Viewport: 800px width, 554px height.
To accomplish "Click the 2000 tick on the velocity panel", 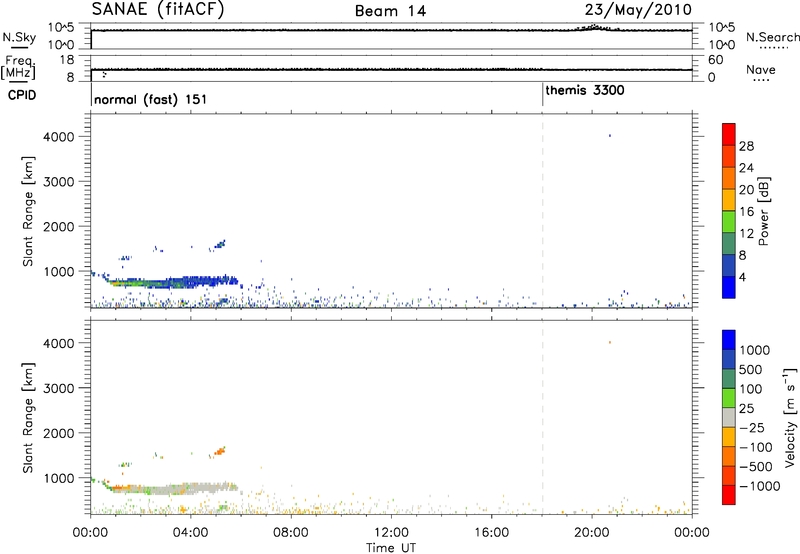I will tap(59, 433).
